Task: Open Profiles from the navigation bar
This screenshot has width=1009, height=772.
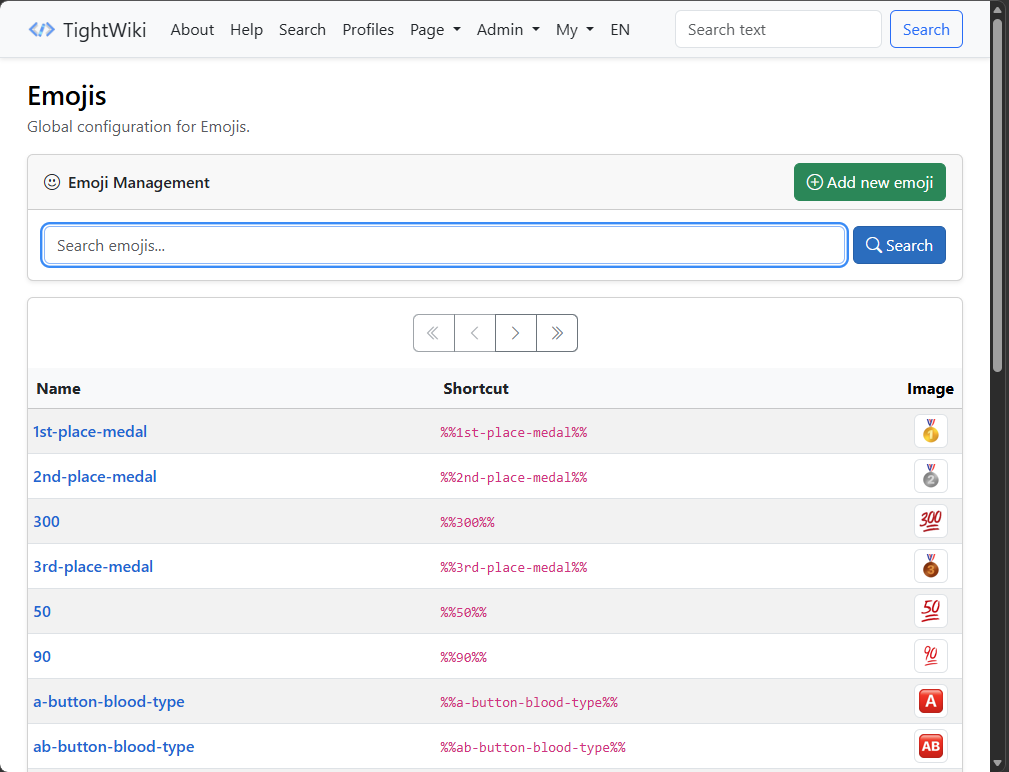Action: click(x=368, y=30)
